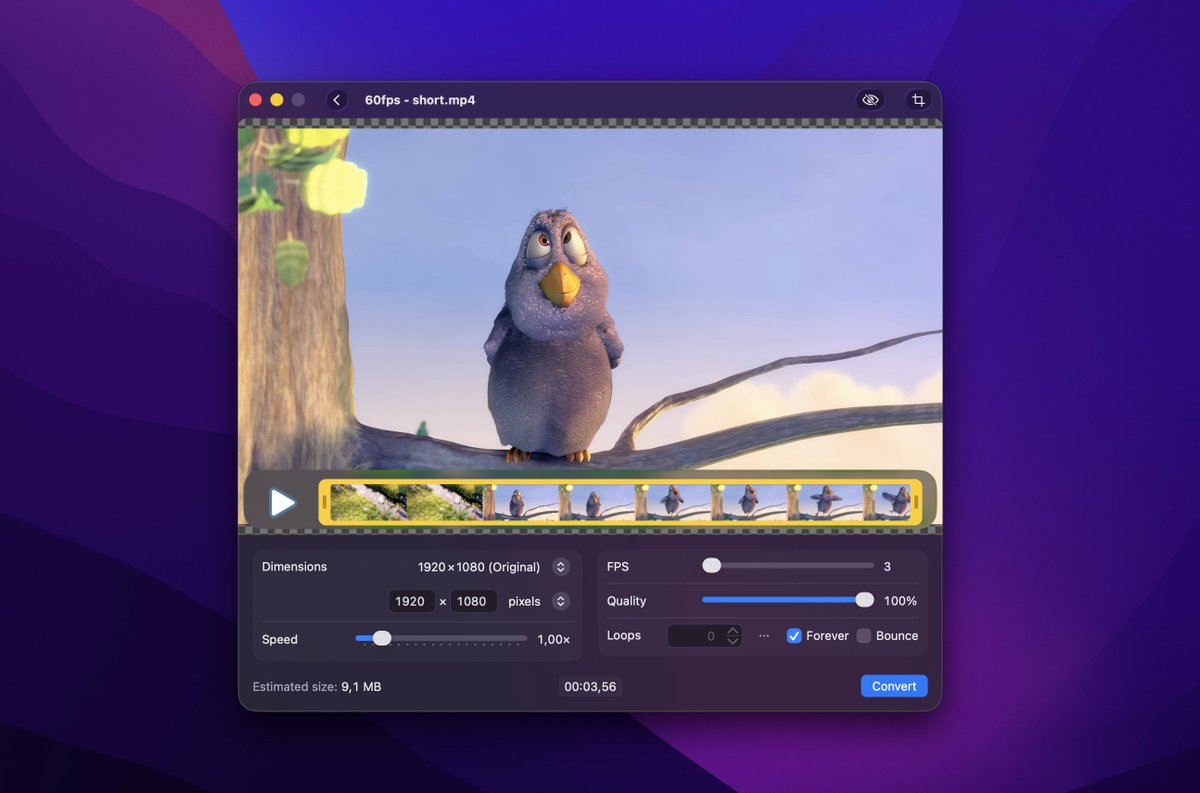Viewport: 1200px width, 793px height.
Task: Click the left trim handle of the timeline
Action: click(324, 502)
